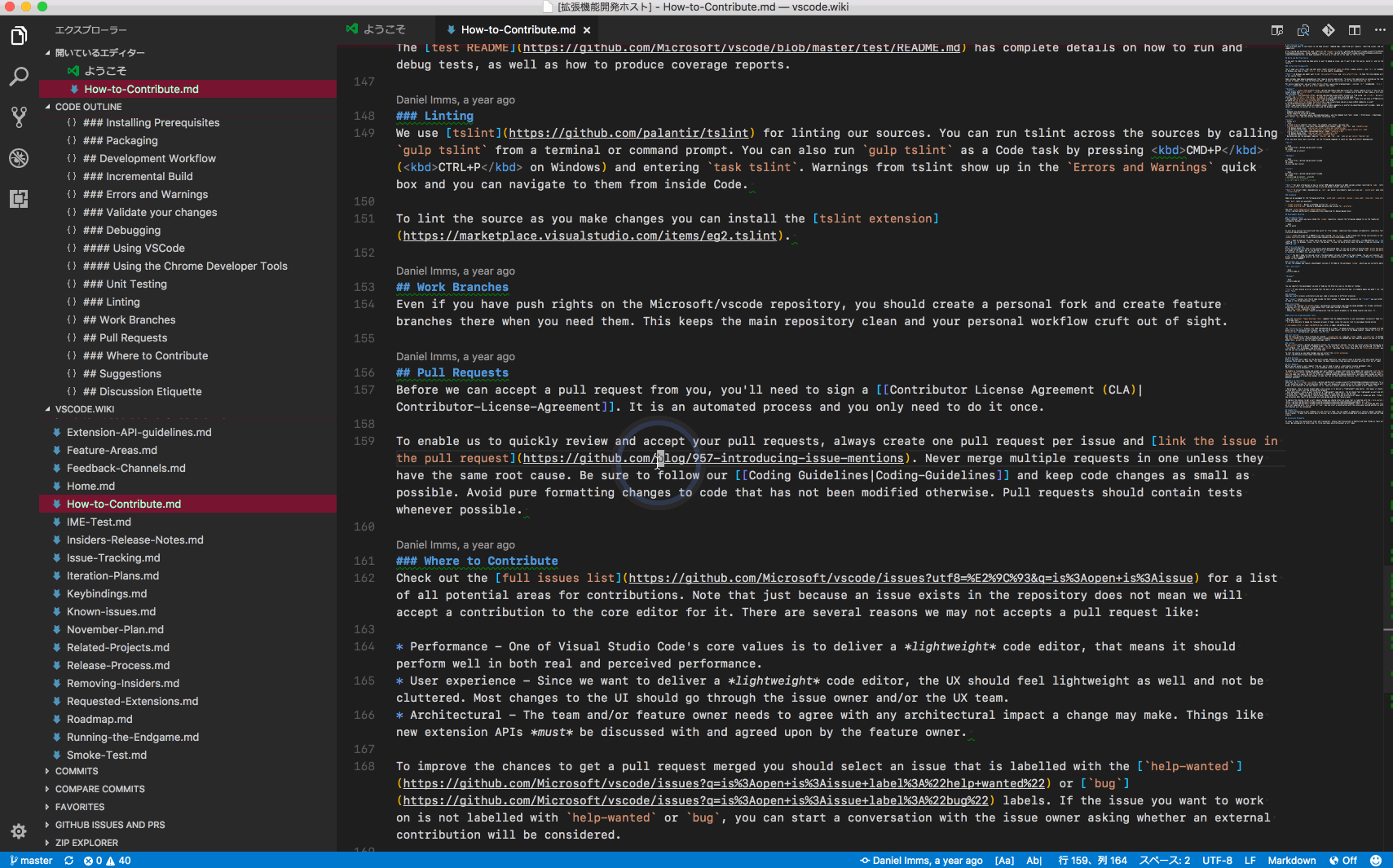
Task: Click the master branch indicator
Action: coord(31,861)
